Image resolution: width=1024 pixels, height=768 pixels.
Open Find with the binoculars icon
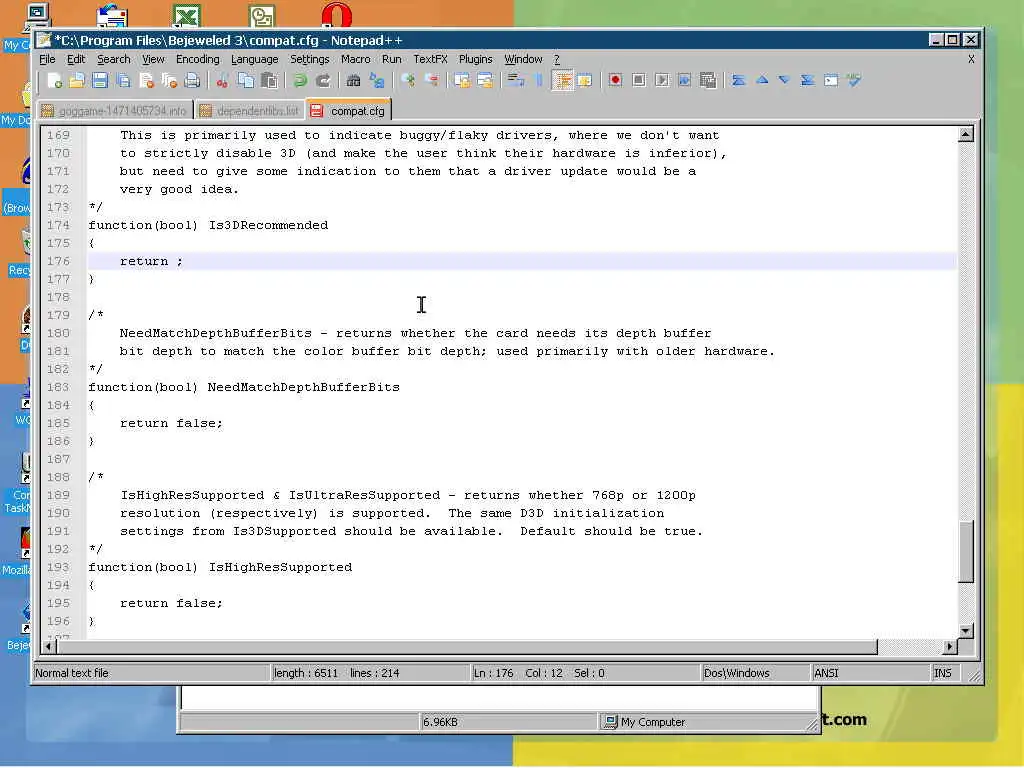pyautogui.click(x=353, y=80)
